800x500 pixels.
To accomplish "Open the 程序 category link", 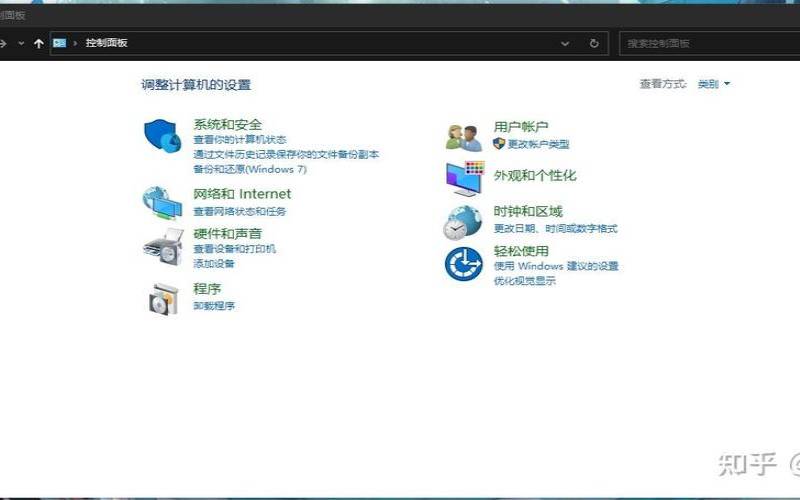I will tap(207, 289).
